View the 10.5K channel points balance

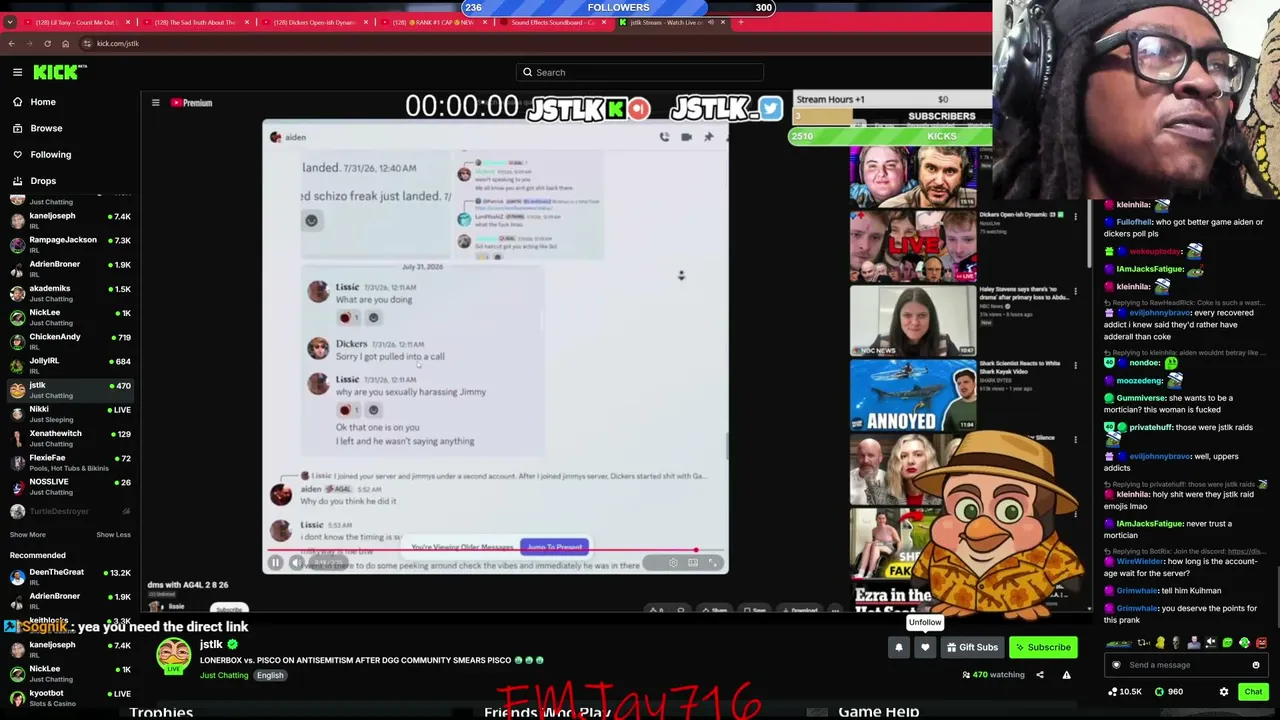click(1126, 692)
